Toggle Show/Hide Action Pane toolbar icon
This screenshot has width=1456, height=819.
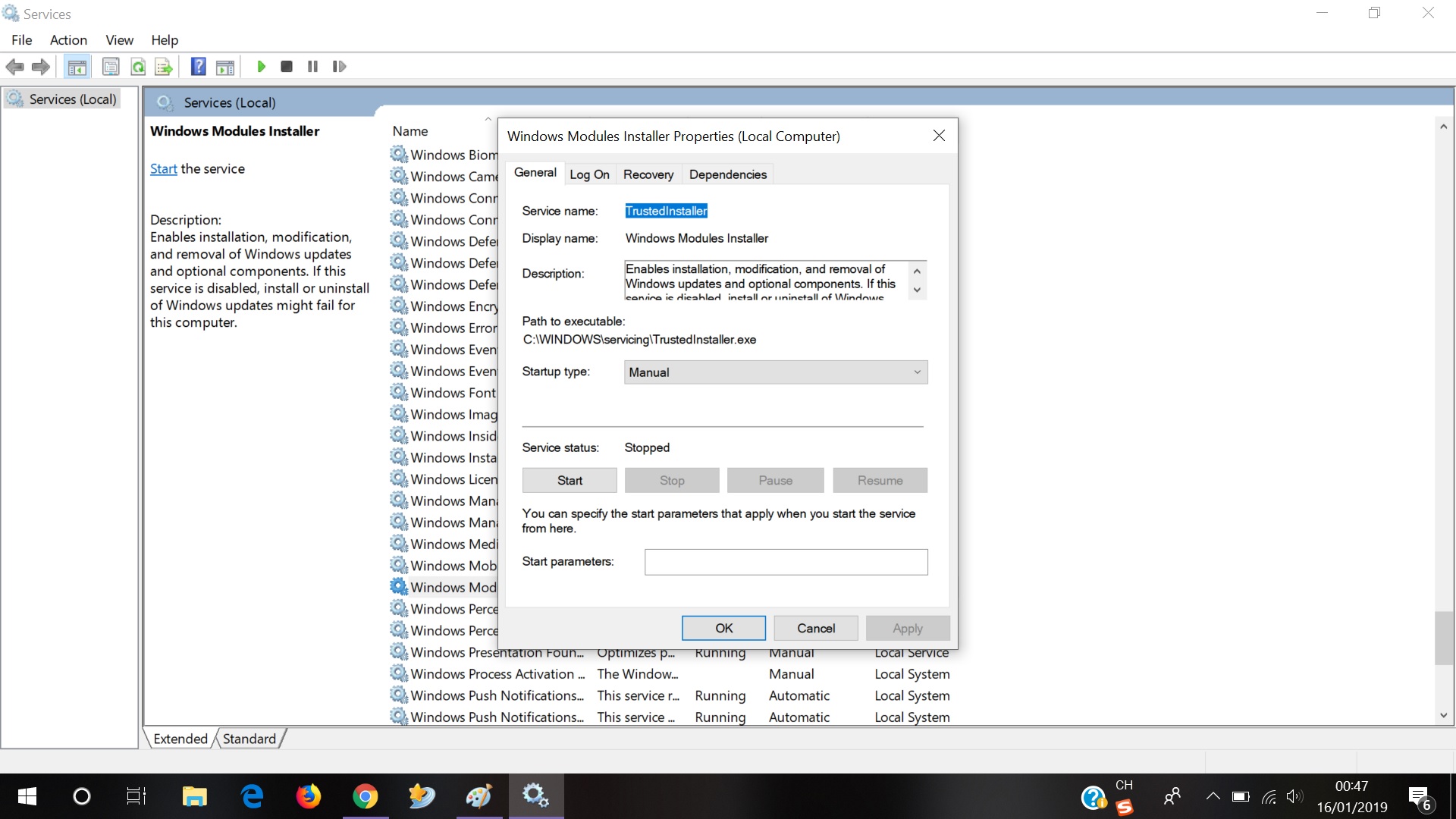[x=225, y=67]
